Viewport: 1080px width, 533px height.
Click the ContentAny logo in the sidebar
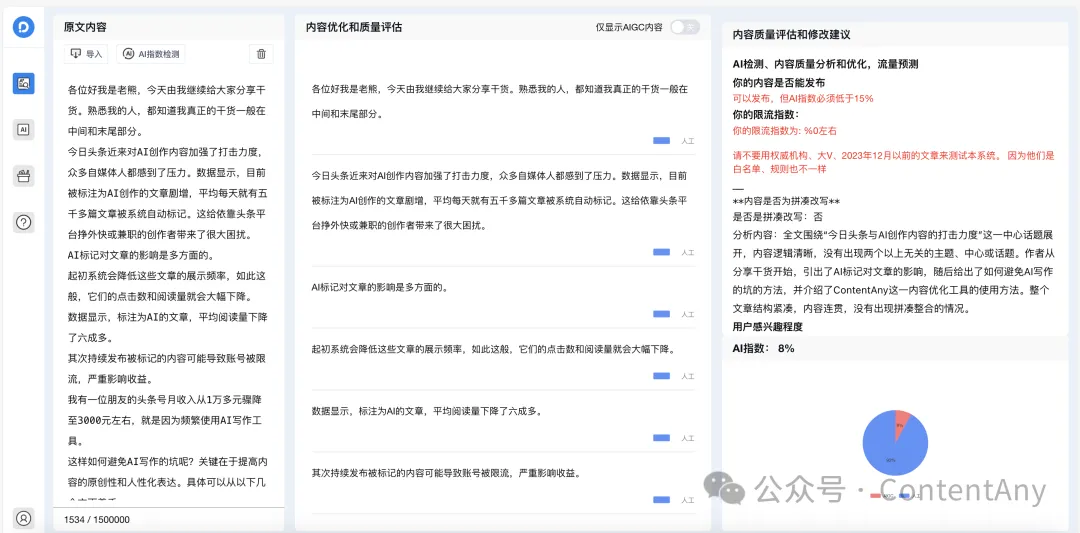24,28
